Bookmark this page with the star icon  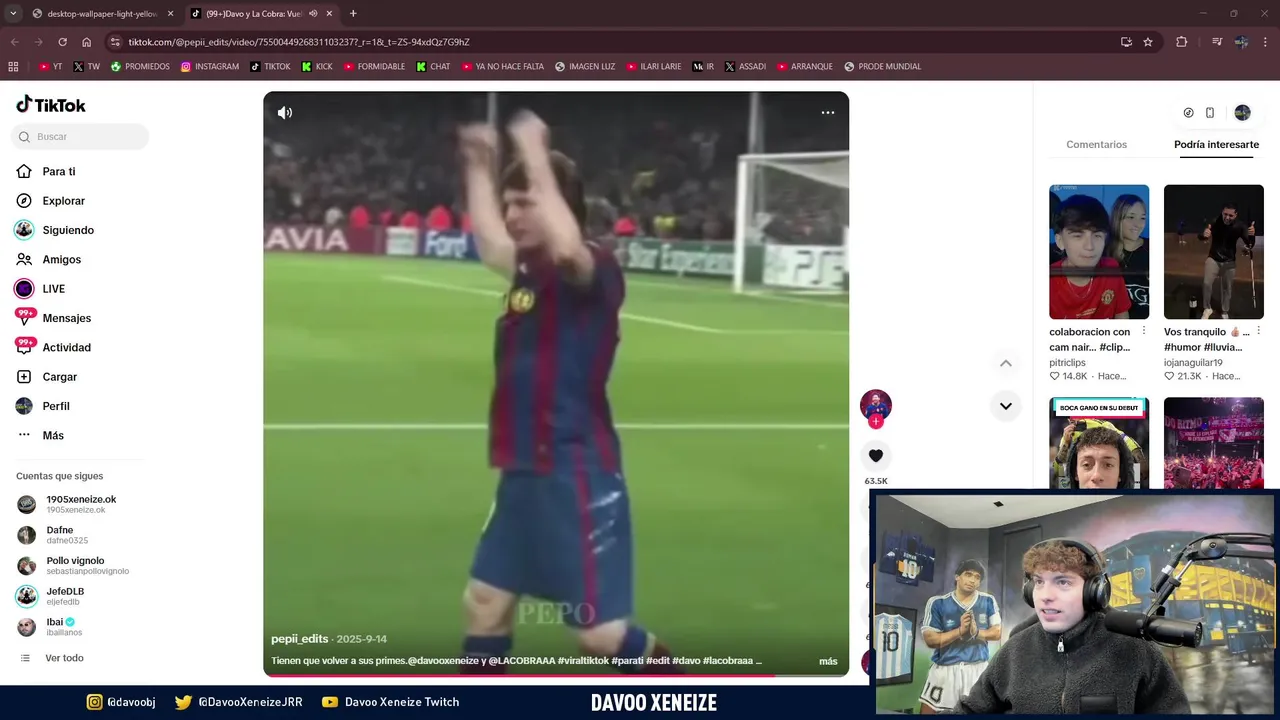coord(1148,42)
